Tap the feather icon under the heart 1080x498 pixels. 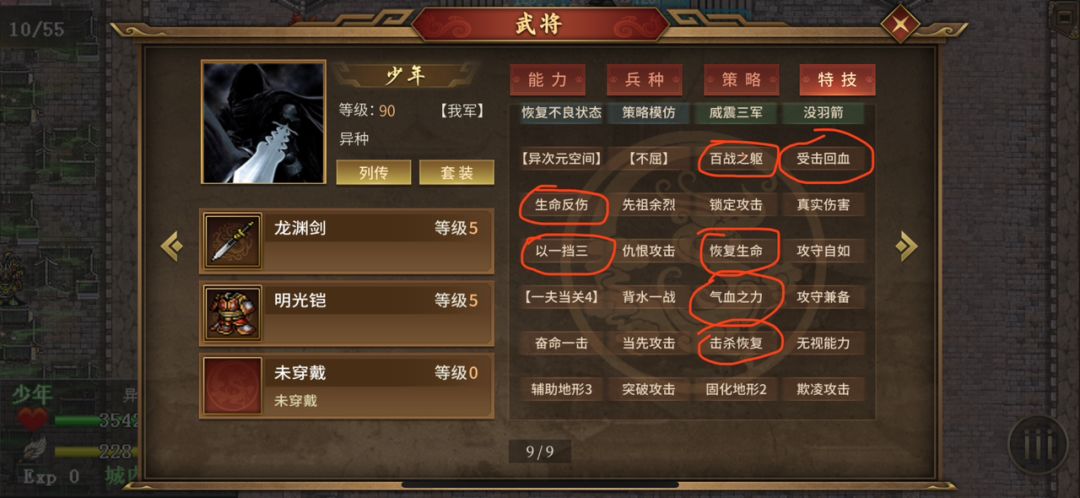pyautogui.click(x=33, y=450)
